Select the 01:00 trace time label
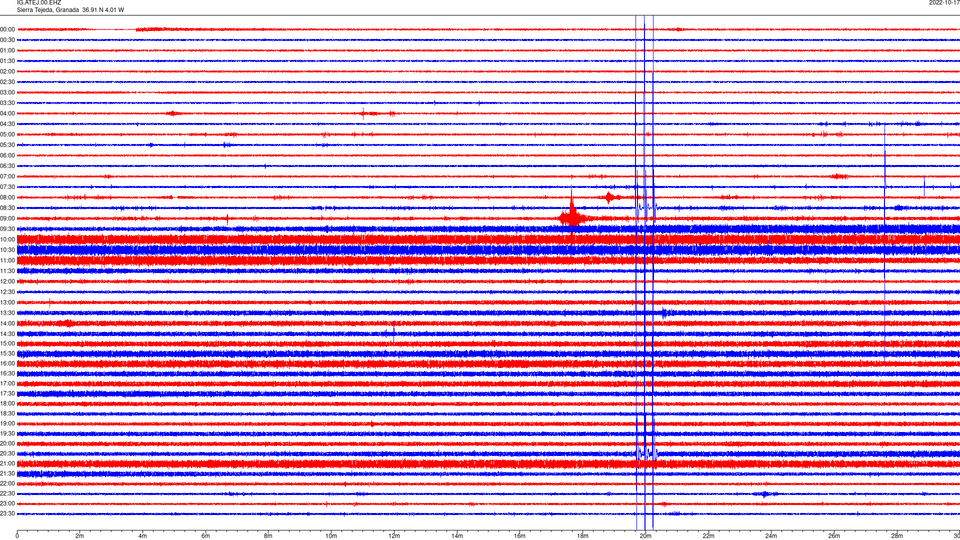 point(7,51)
